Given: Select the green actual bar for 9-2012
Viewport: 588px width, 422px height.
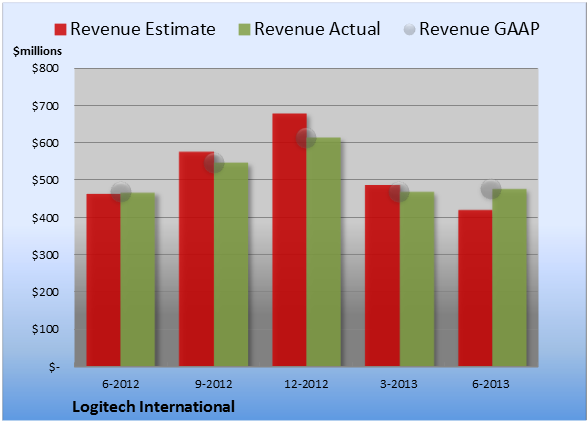Looking at the screenshot, I should [231, 264].
